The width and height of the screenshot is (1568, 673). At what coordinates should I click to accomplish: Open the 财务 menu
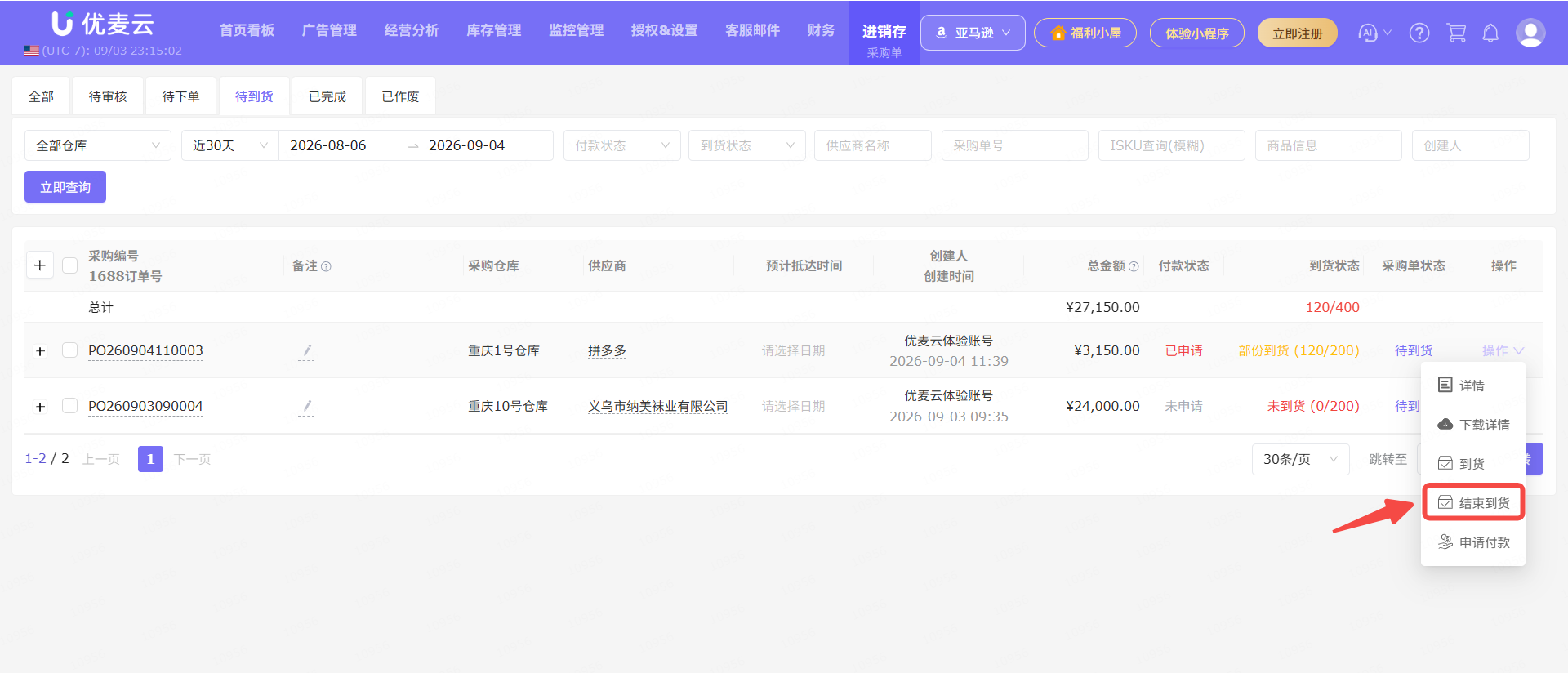coord(822,30)
